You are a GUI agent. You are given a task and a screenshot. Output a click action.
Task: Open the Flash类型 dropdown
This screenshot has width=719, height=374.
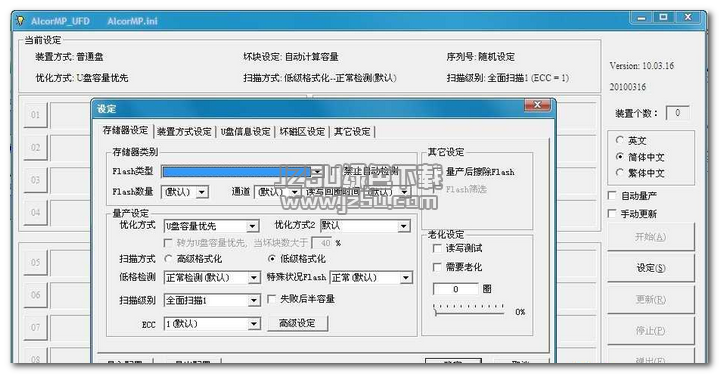317,171
